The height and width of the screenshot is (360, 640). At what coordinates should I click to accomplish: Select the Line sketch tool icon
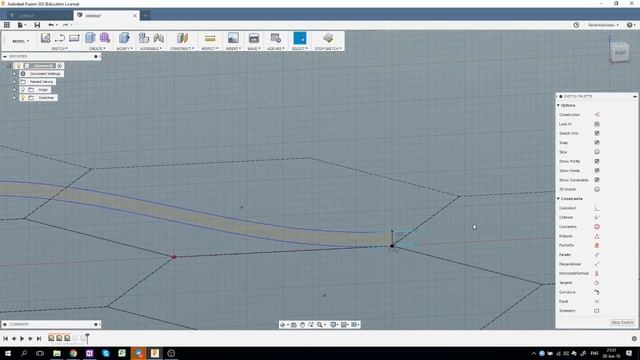coord(60,38)
